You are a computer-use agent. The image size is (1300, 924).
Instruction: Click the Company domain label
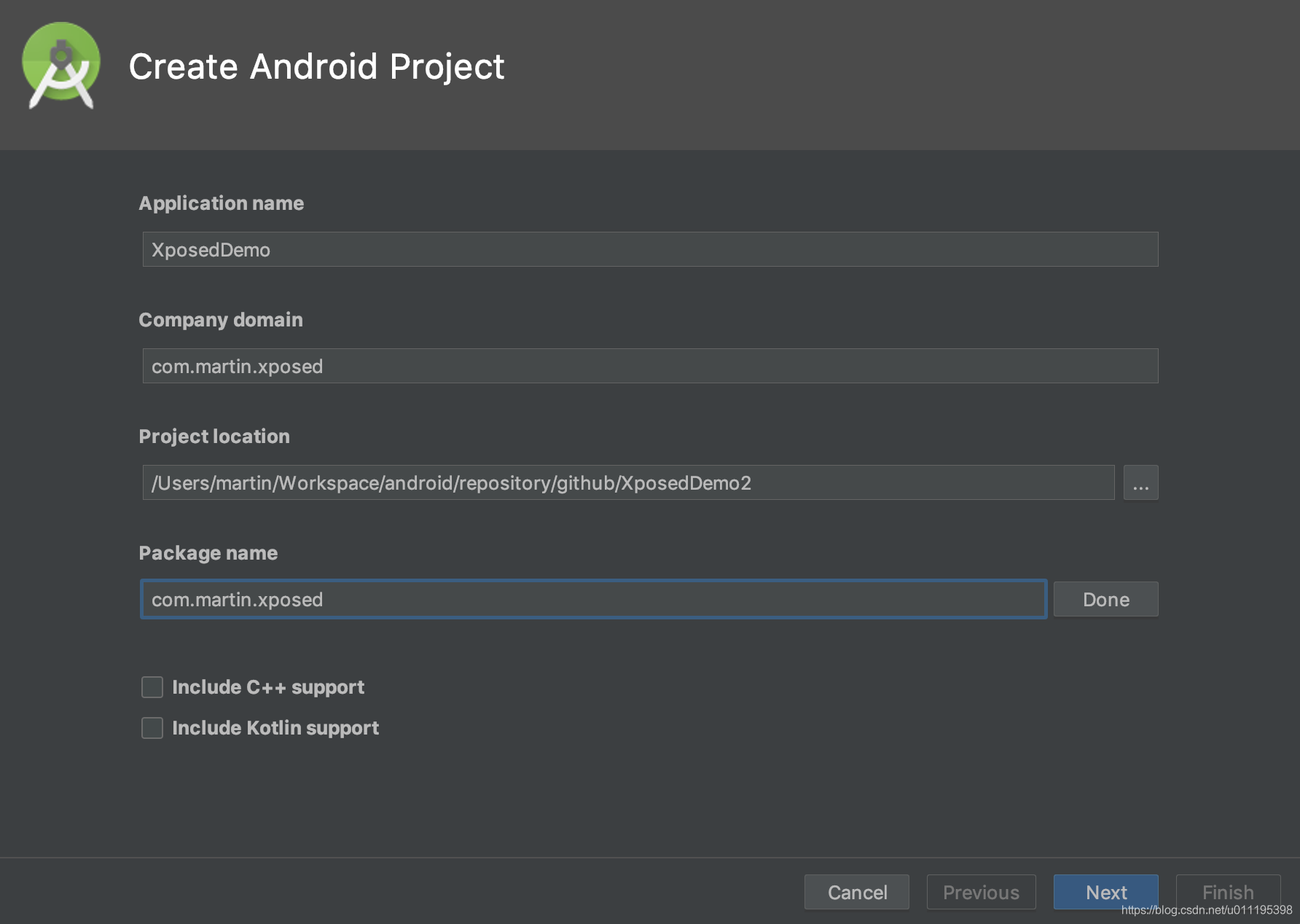[221, 320]
